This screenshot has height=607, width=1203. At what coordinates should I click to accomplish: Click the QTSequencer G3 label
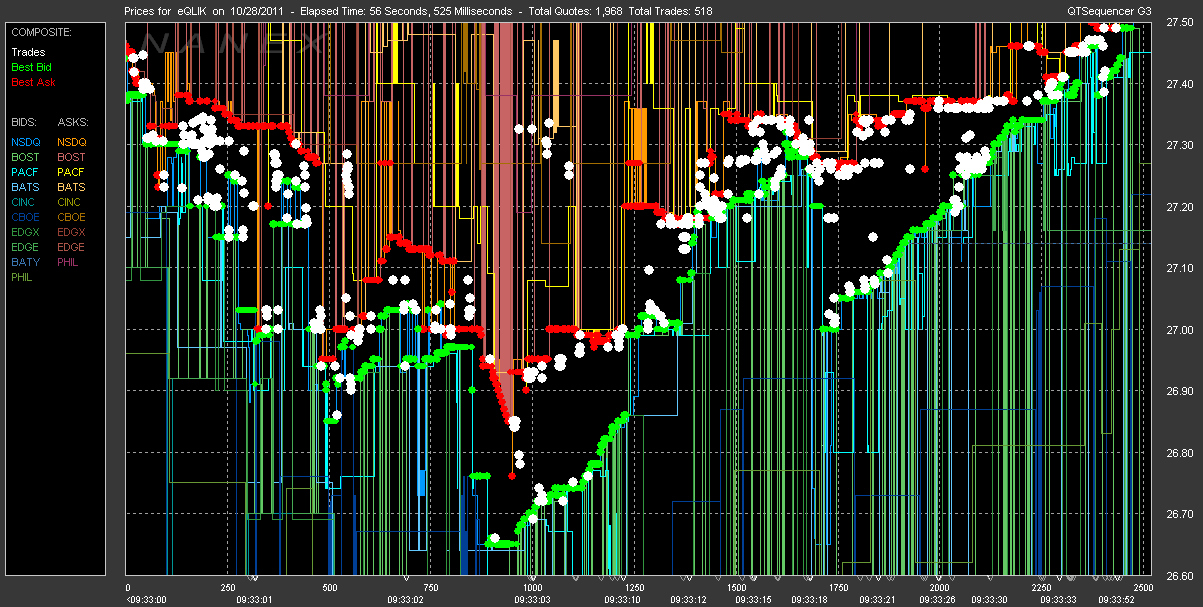tap(1109, 10)
